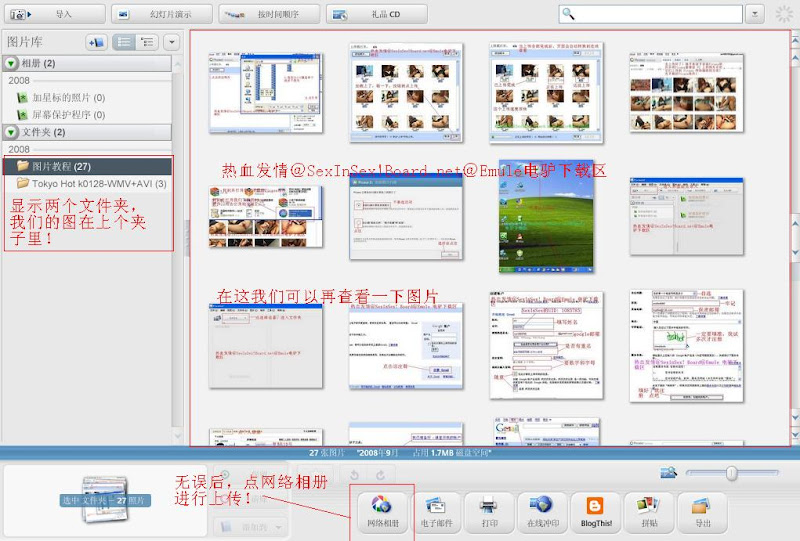Start the 幻灯片演示 slideshow
This screenshot has width=800, height=541.
click(162, 14)
